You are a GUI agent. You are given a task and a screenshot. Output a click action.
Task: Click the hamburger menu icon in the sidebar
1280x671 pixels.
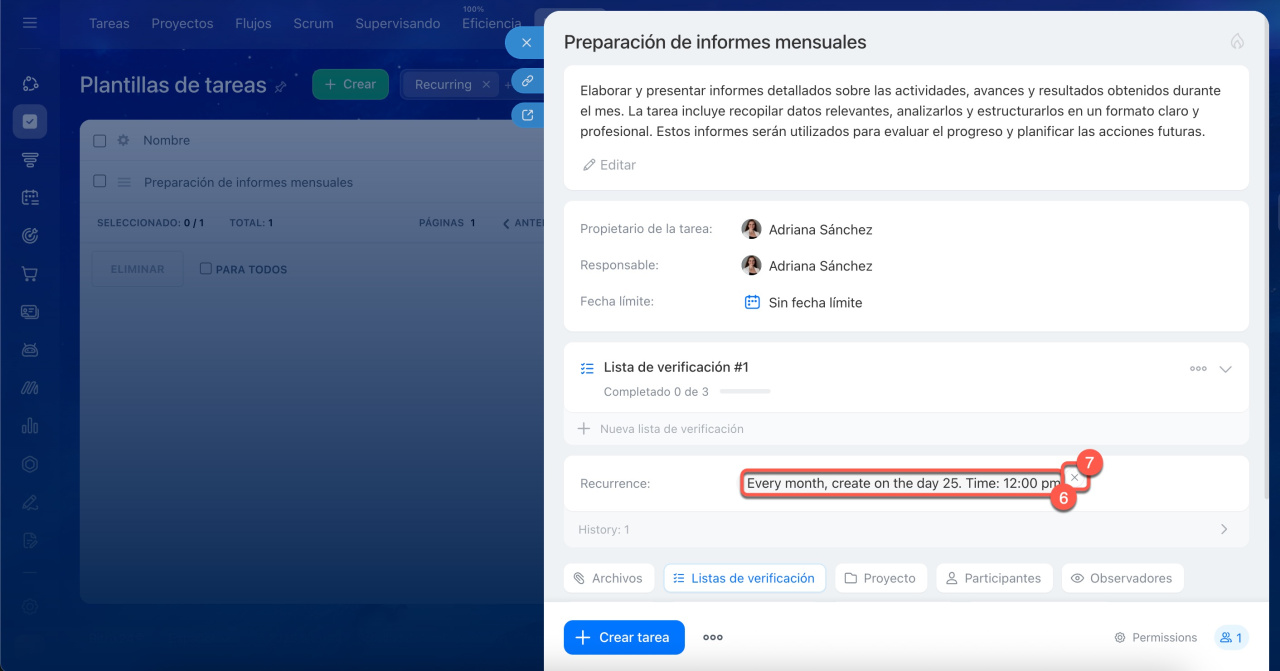pos(30,22)
